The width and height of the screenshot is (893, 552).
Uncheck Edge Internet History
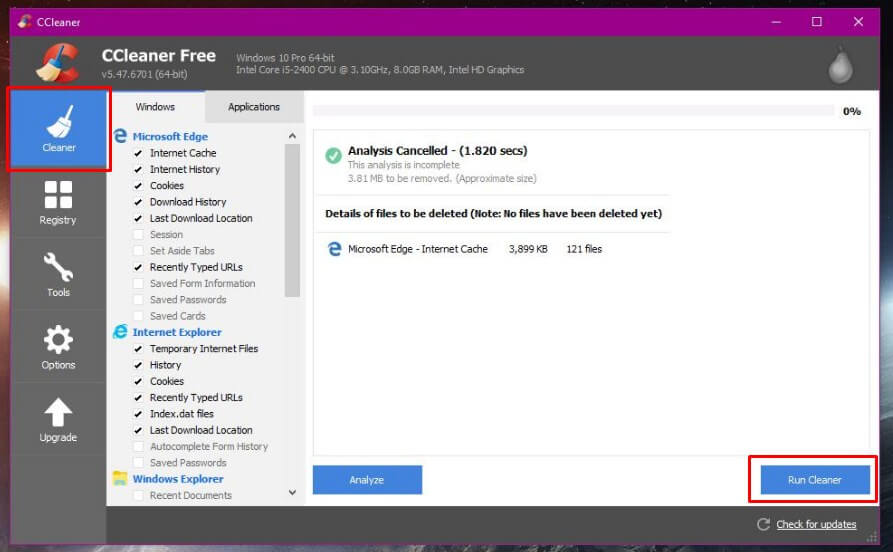[138, 169]
